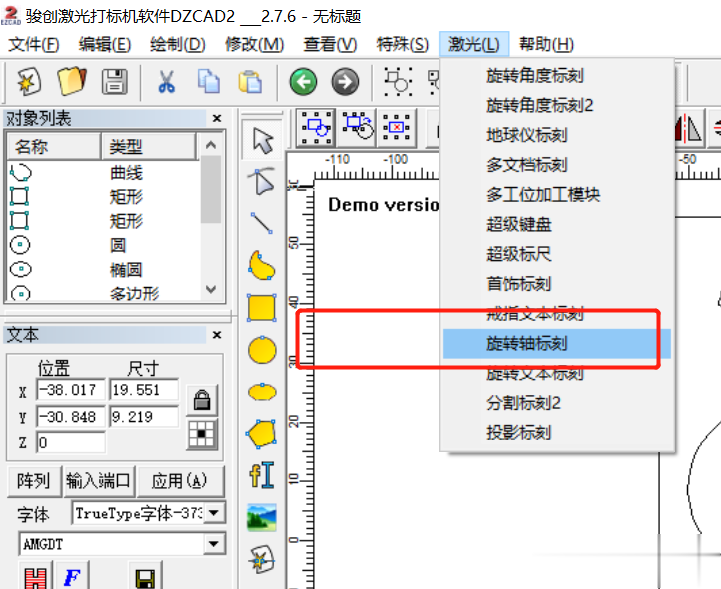721x589 pixels.
Task: Select the 圆 row in object list
Action: pos(103,245)
